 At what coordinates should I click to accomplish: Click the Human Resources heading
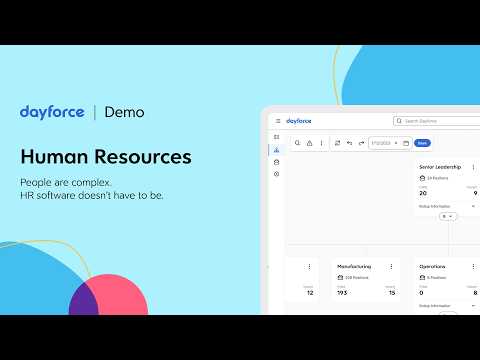[106, 157]
